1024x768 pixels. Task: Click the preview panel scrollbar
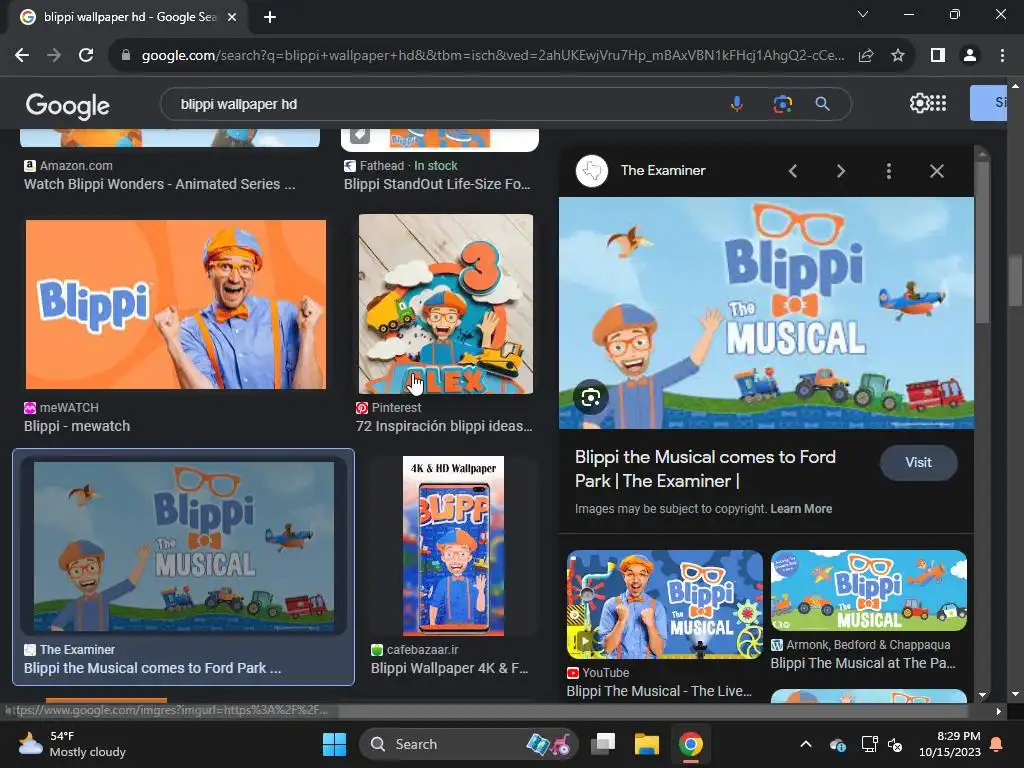coord(982,242)
